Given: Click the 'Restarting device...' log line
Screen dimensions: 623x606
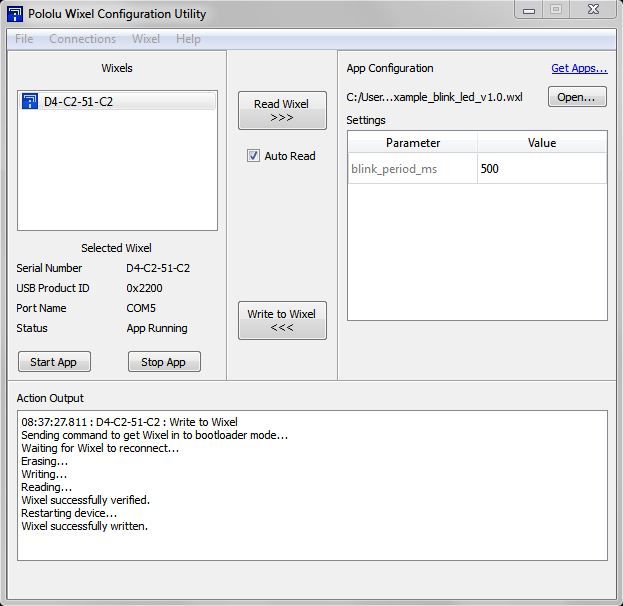Looking at the screenshot, I should point(69,513).
